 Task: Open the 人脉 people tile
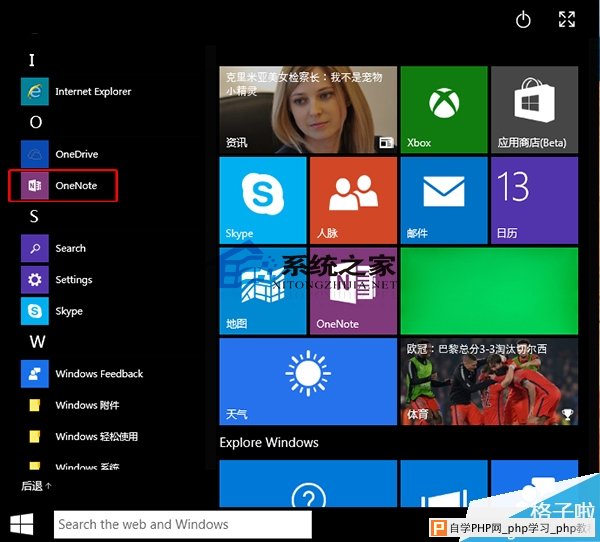click(x=353, y=201)
